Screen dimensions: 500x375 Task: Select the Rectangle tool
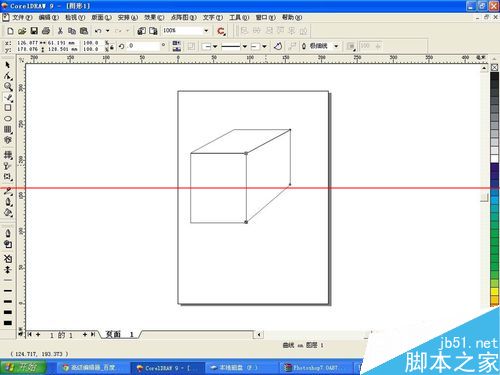click(8, 108)
